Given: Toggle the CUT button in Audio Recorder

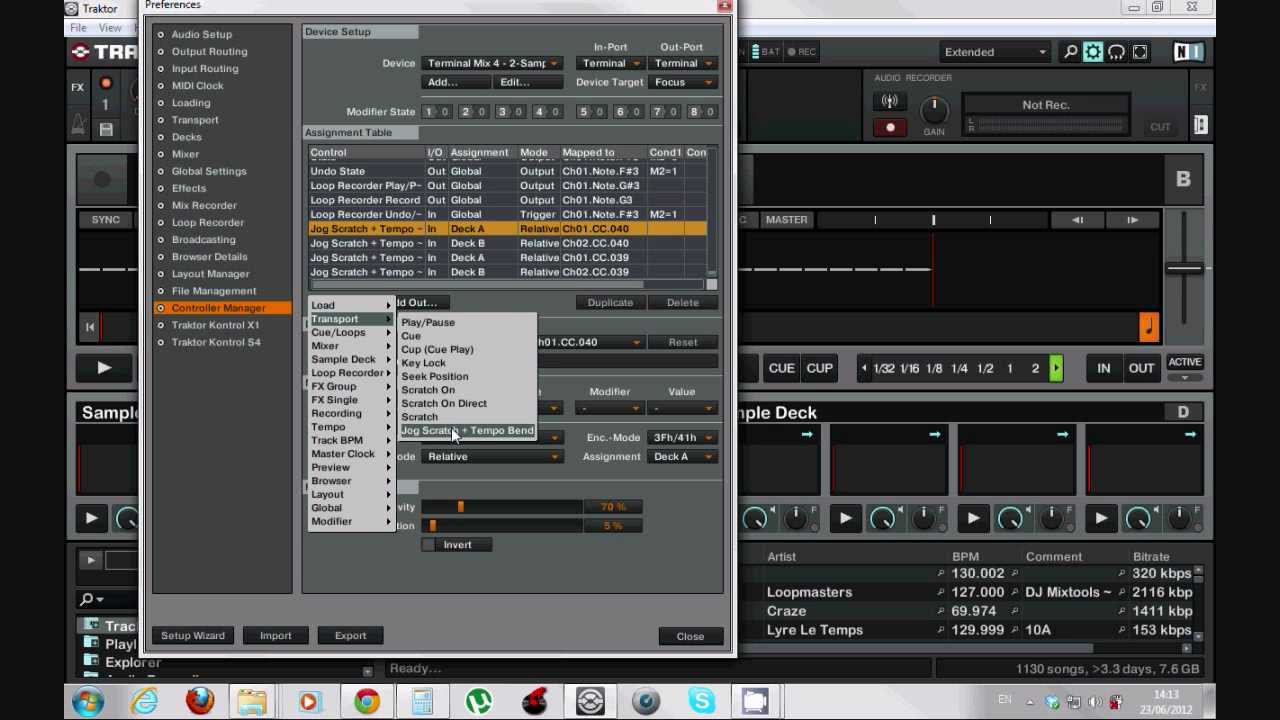Looking at the screenshot, I should pos(1160,127).
